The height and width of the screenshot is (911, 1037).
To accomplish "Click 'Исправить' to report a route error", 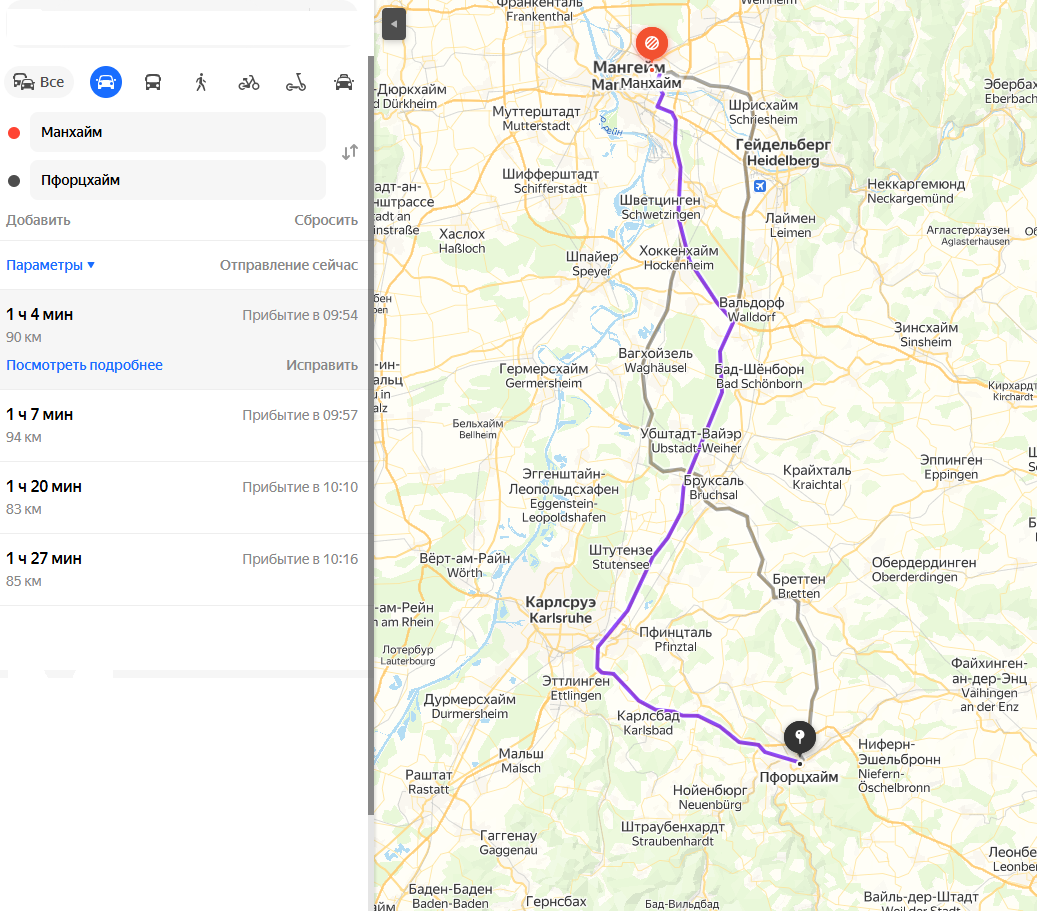I will (x=322, y=365).
